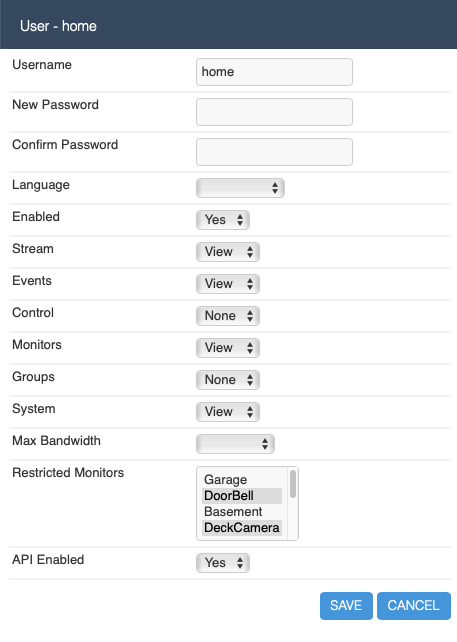Select DoorBell in Restricted Monitors list
Viewport: 457px width, 642px height.
pos(242,495)
